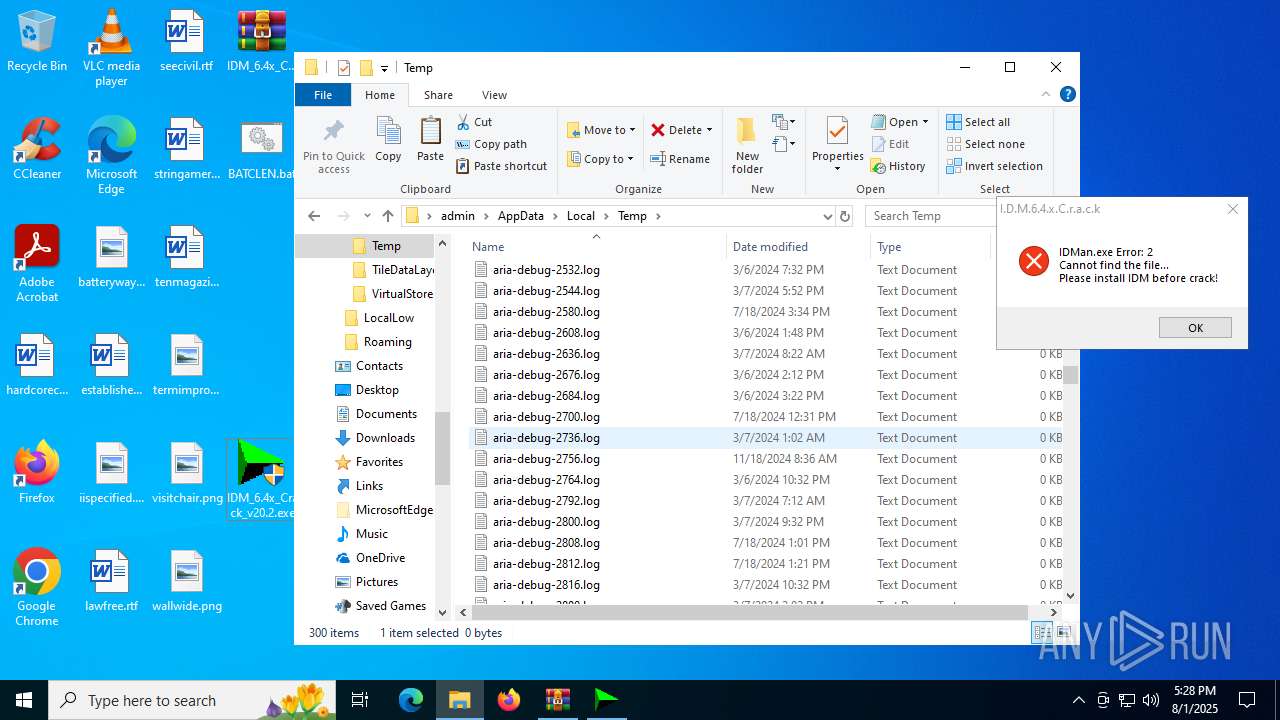Click the Rename ribbon button
Image resolution: width=1280 pixels, height=720 pixels.
(x=680, y=159)
